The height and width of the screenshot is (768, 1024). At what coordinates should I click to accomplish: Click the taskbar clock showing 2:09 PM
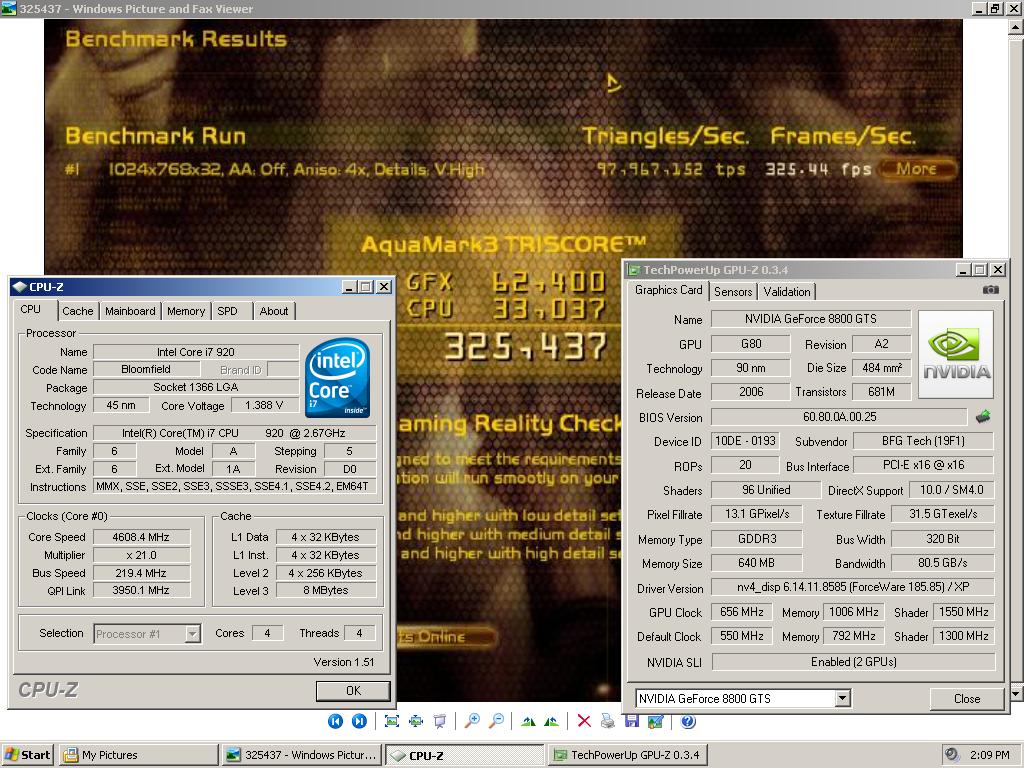pos(989,755)
